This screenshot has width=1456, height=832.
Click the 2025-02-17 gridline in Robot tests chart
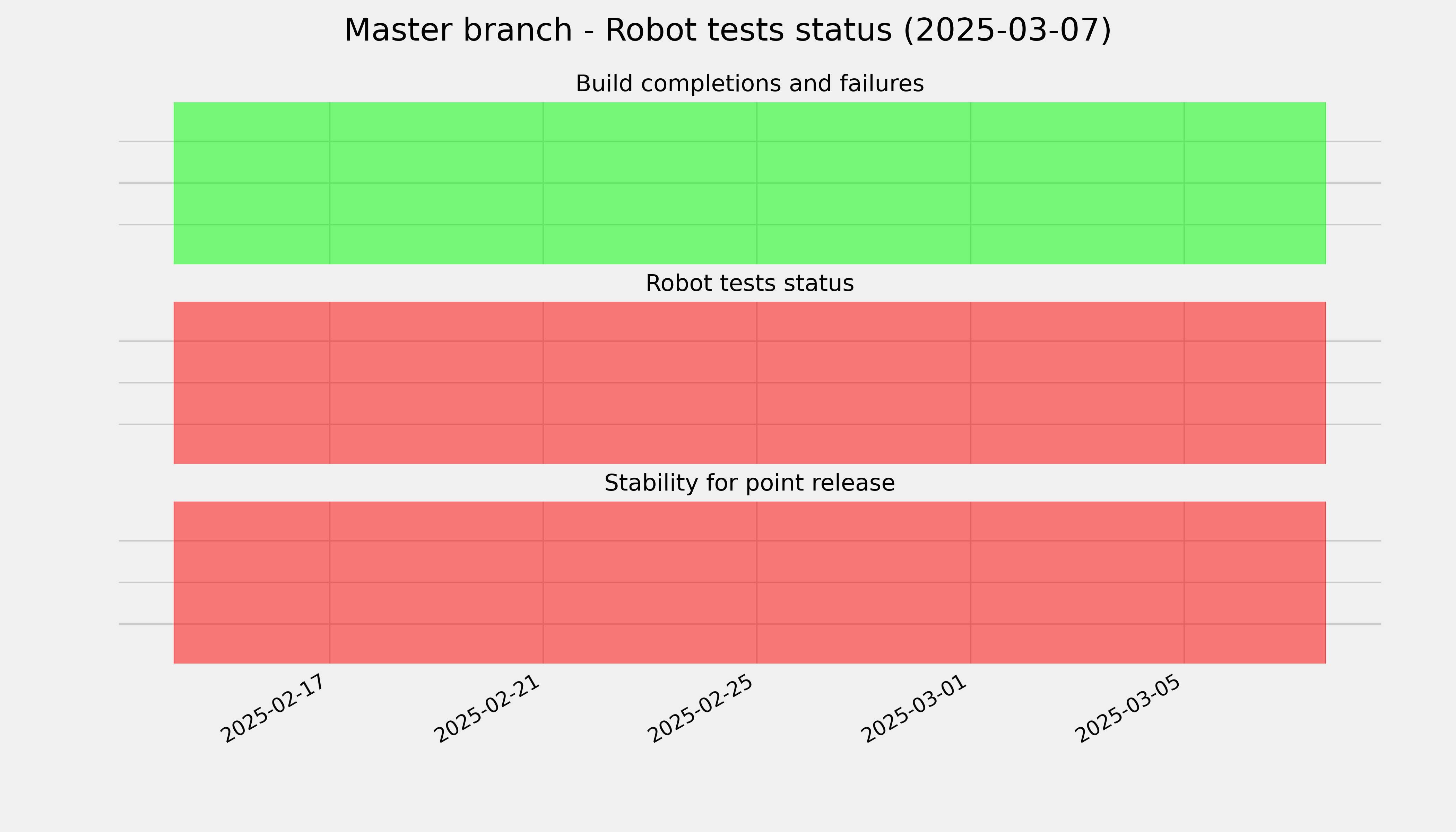click(x=330, y=383)
